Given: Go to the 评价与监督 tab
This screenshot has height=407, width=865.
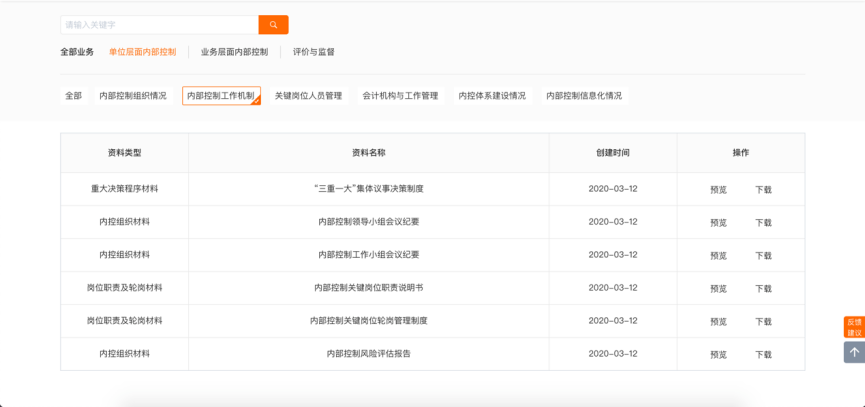Looking at the screenshot, I should [x=314, y=52].
